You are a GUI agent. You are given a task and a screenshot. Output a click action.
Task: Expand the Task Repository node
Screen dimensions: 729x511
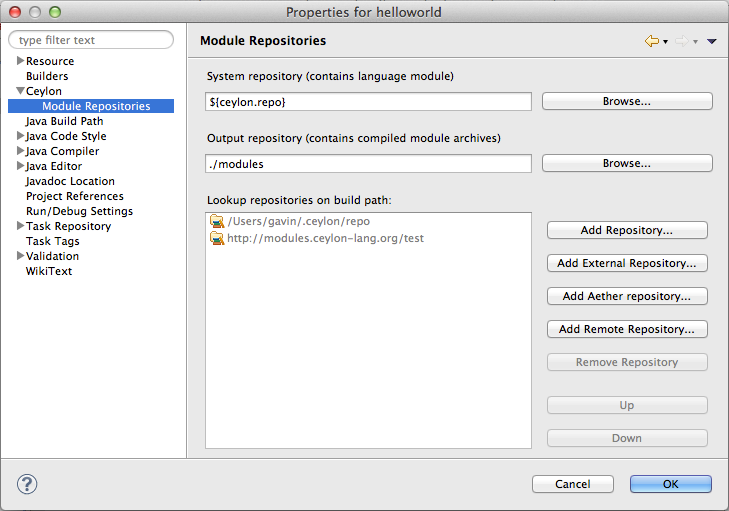coord(20,226)
